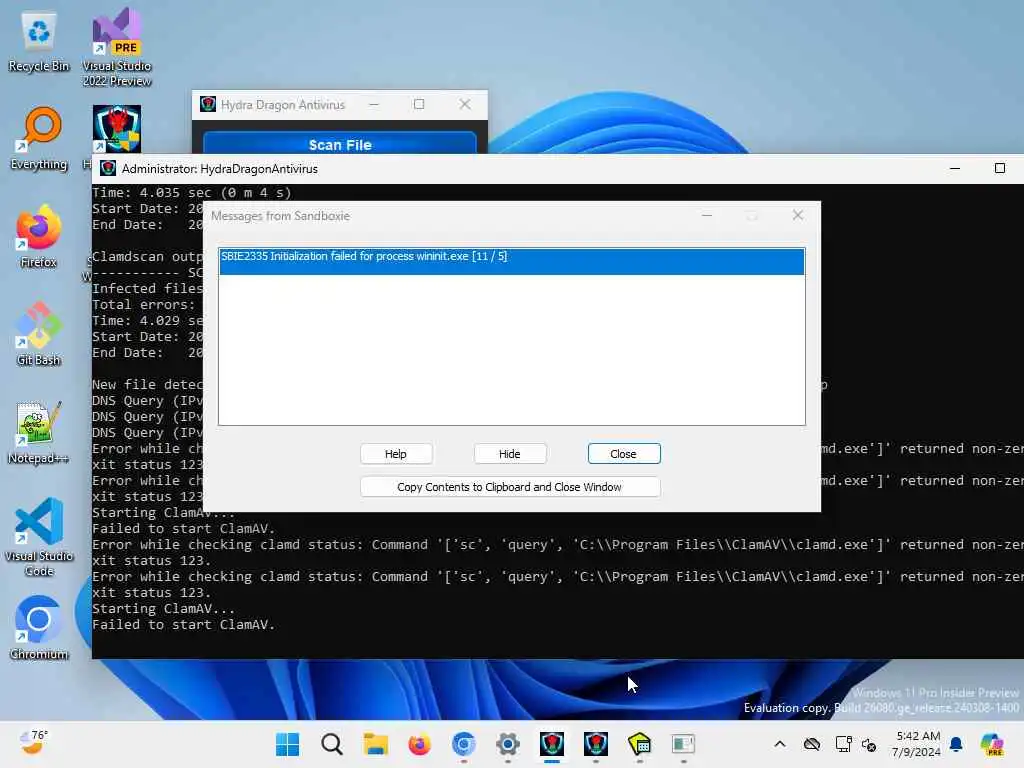Expand the hidden tray icons chevron
Image resolution: width=1024 pixels, height=768 pixels.
tap(780, 744)
